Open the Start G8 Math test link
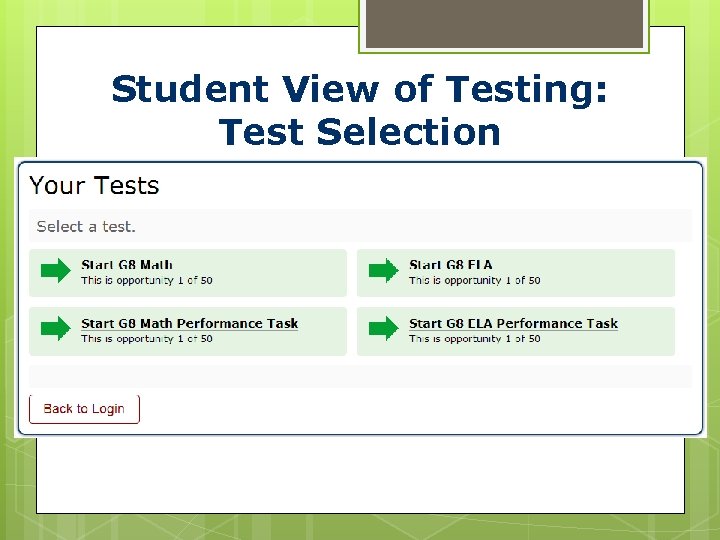The image size is (720, 540). pos(127,265)
